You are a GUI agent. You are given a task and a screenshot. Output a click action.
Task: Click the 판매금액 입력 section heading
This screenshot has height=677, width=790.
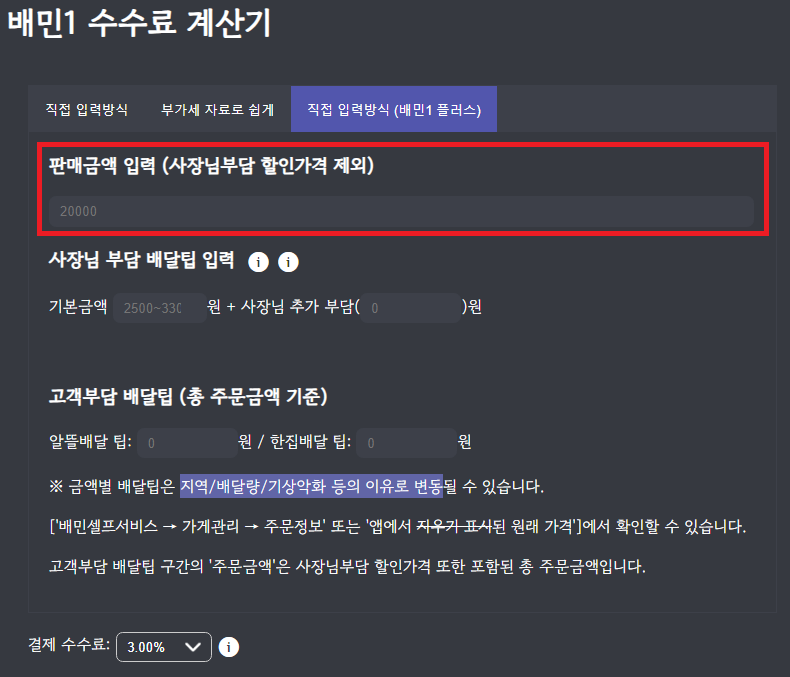pyautogui.click(x=211, y=165)
